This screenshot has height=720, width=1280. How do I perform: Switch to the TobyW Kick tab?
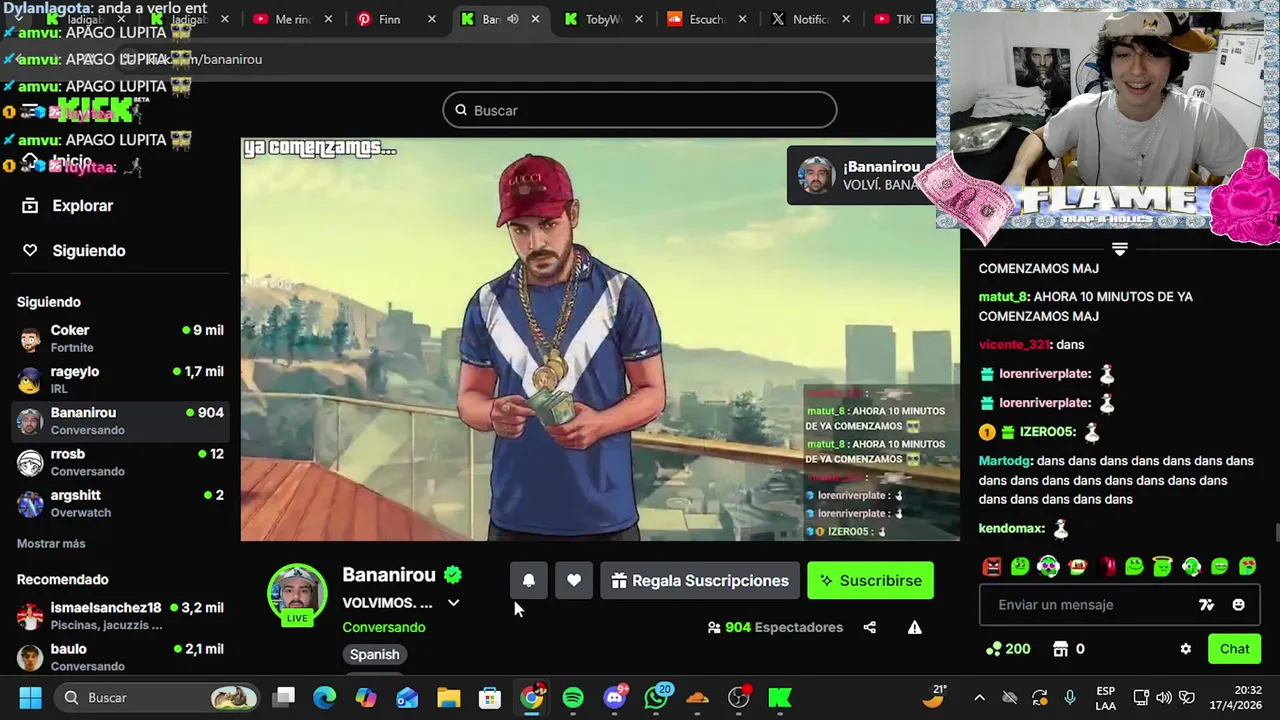pos(603,19)
